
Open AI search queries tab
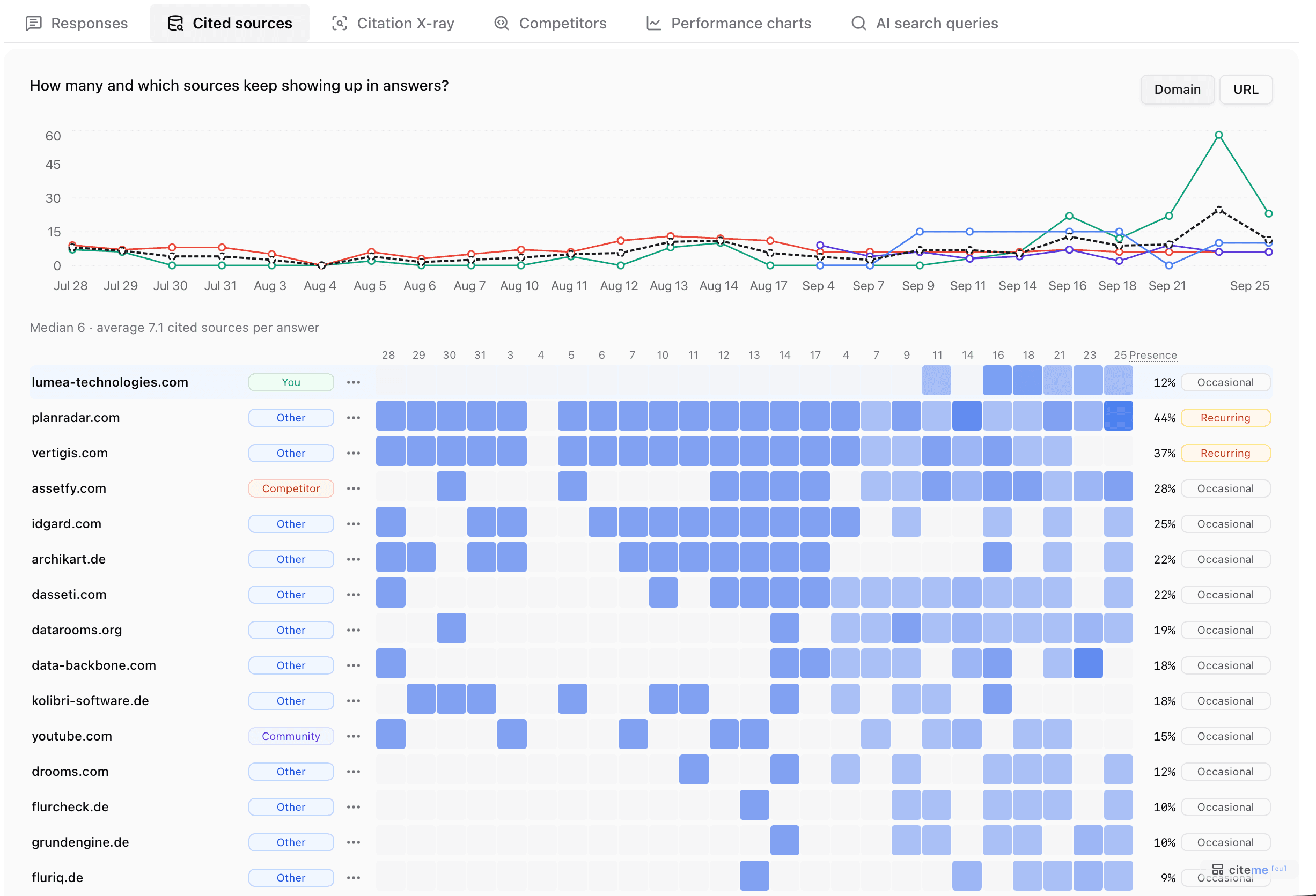[924, 23]
